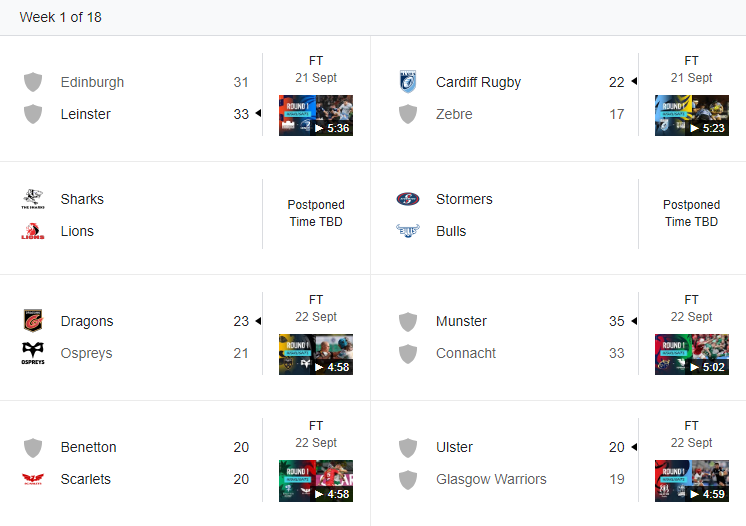The width and height of the screenshot is (746, 526).
Task: Click the Sharks team logo
Action: (33, 199)
